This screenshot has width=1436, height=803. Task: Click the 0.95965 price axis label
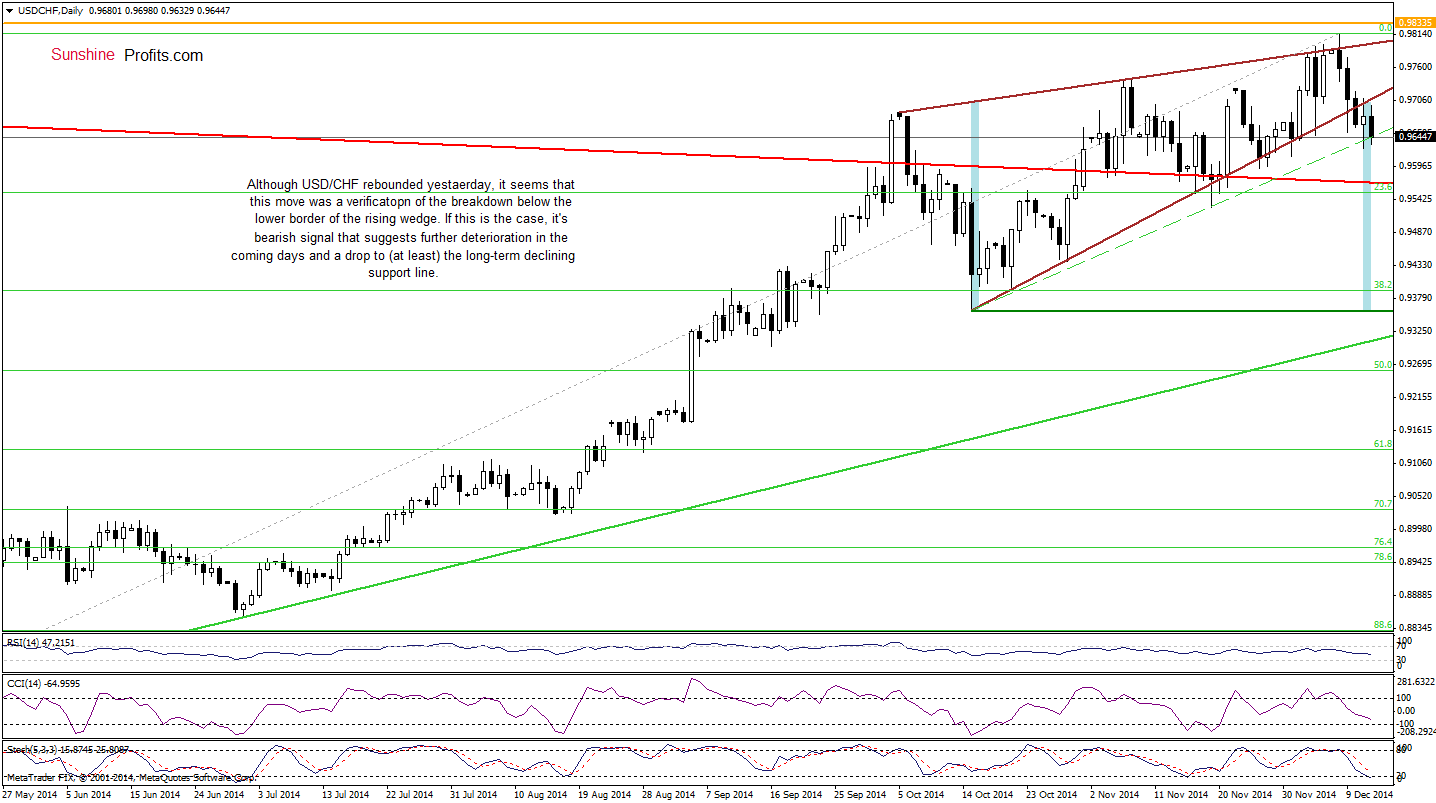tap(1414, 166)
